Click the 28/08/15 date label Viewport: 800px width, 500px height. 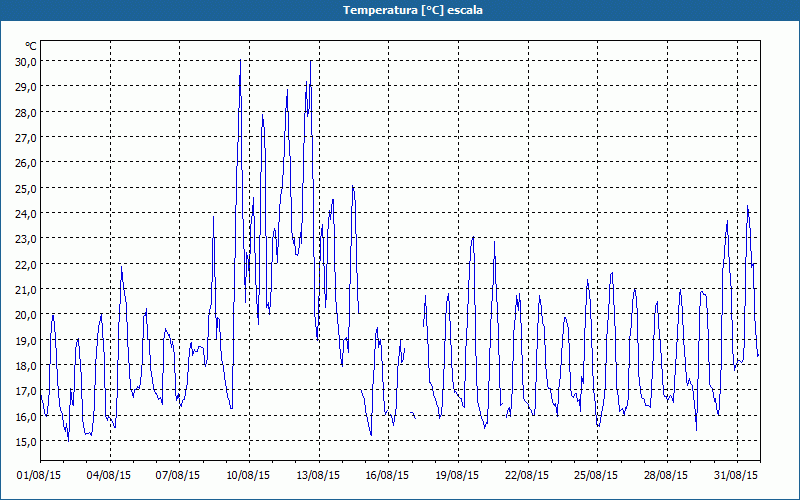coord(666,475)
